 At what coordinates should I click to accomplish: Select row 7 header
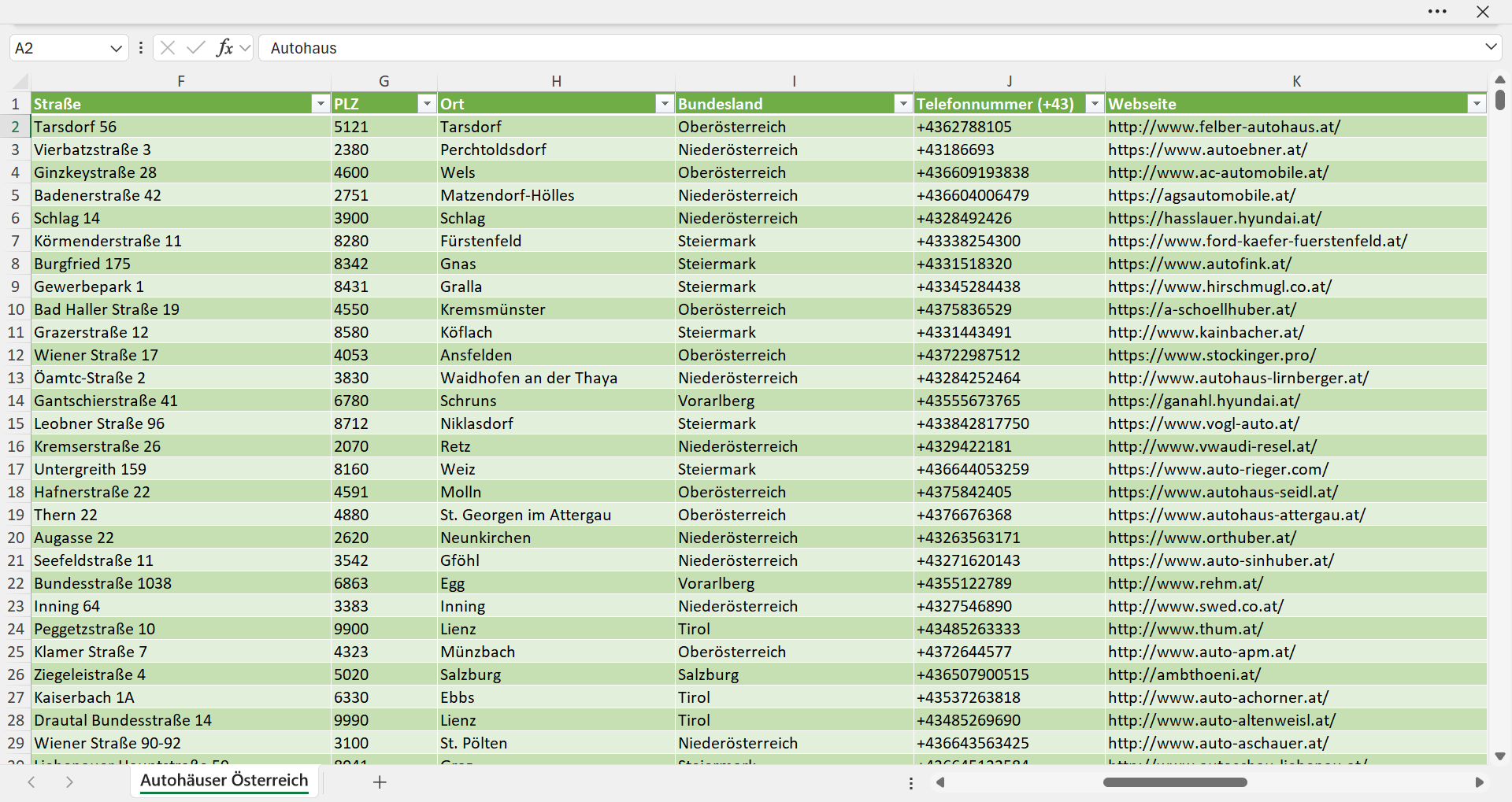tap(15, 241)
